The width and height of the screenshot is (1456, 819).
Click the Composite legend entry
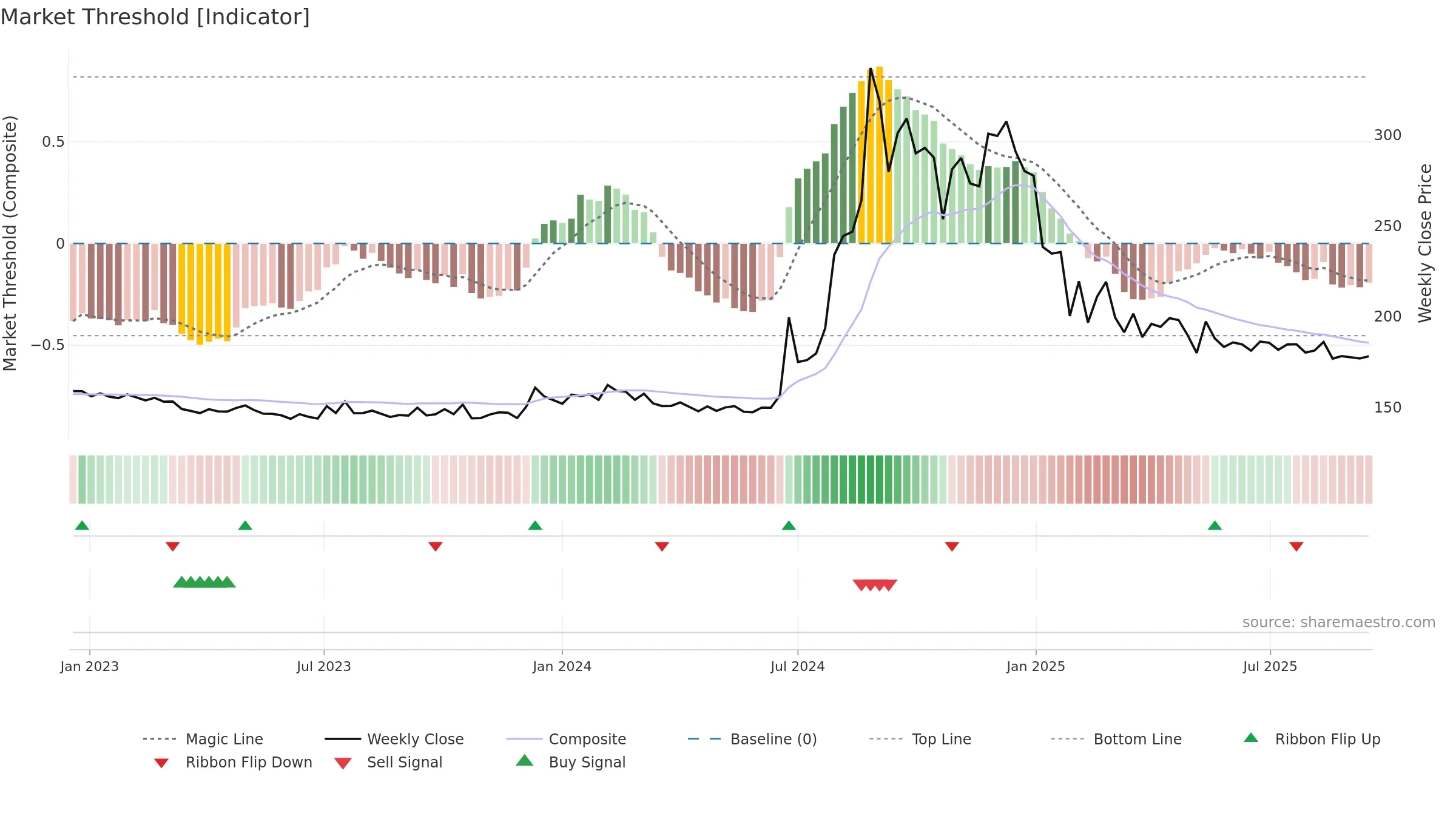coord(566,739)
